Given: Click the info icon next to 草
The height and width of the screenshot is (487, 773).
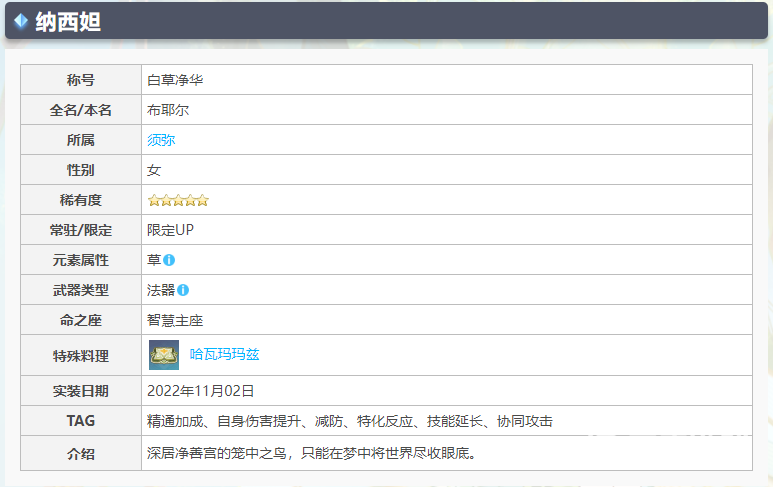Looking at the screenshot, I should [169, 260].
